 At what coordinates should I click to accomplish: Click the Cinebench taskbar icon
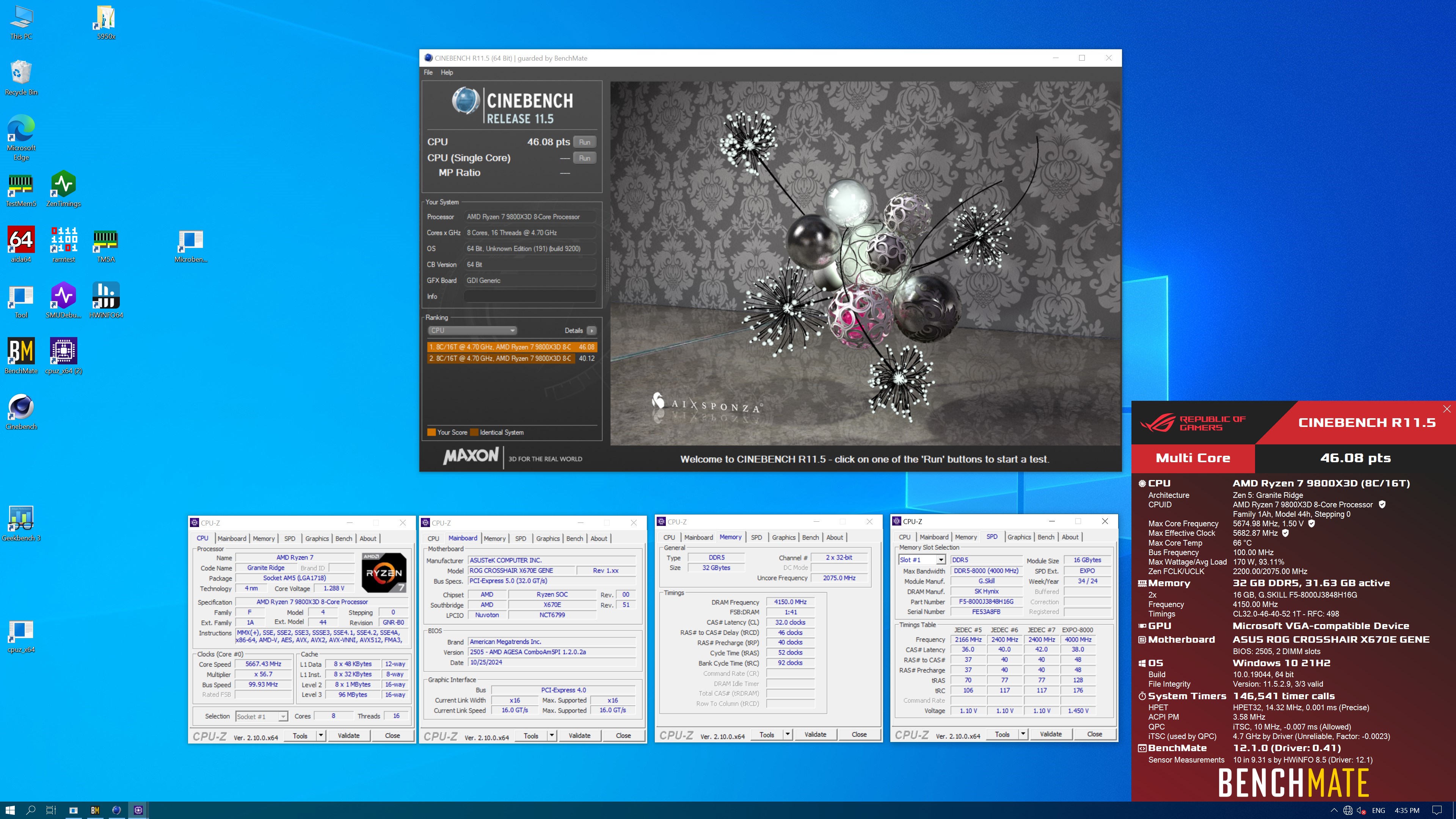116,810
